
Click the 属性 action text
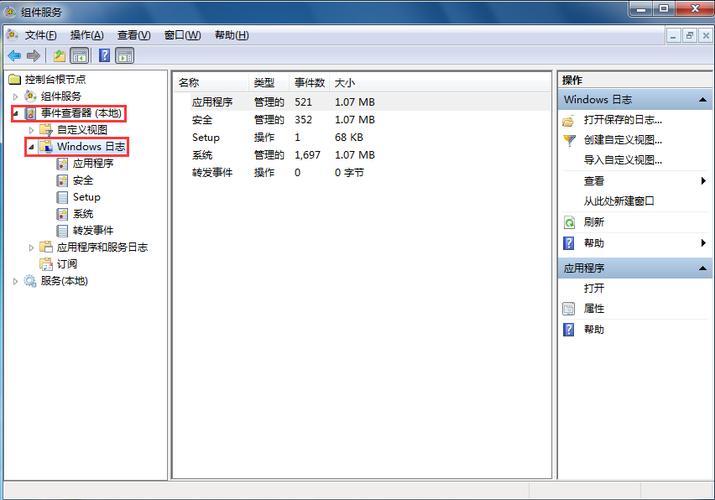pos(594,309)
